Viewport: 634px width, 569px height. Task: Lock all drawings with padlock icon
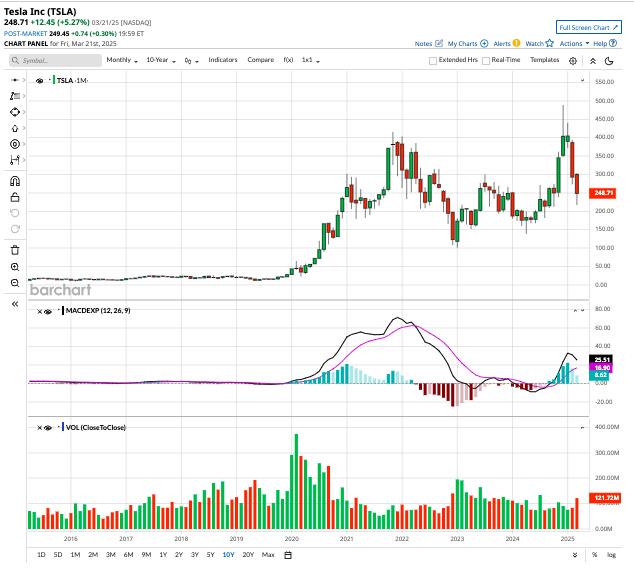click(15, 197)
